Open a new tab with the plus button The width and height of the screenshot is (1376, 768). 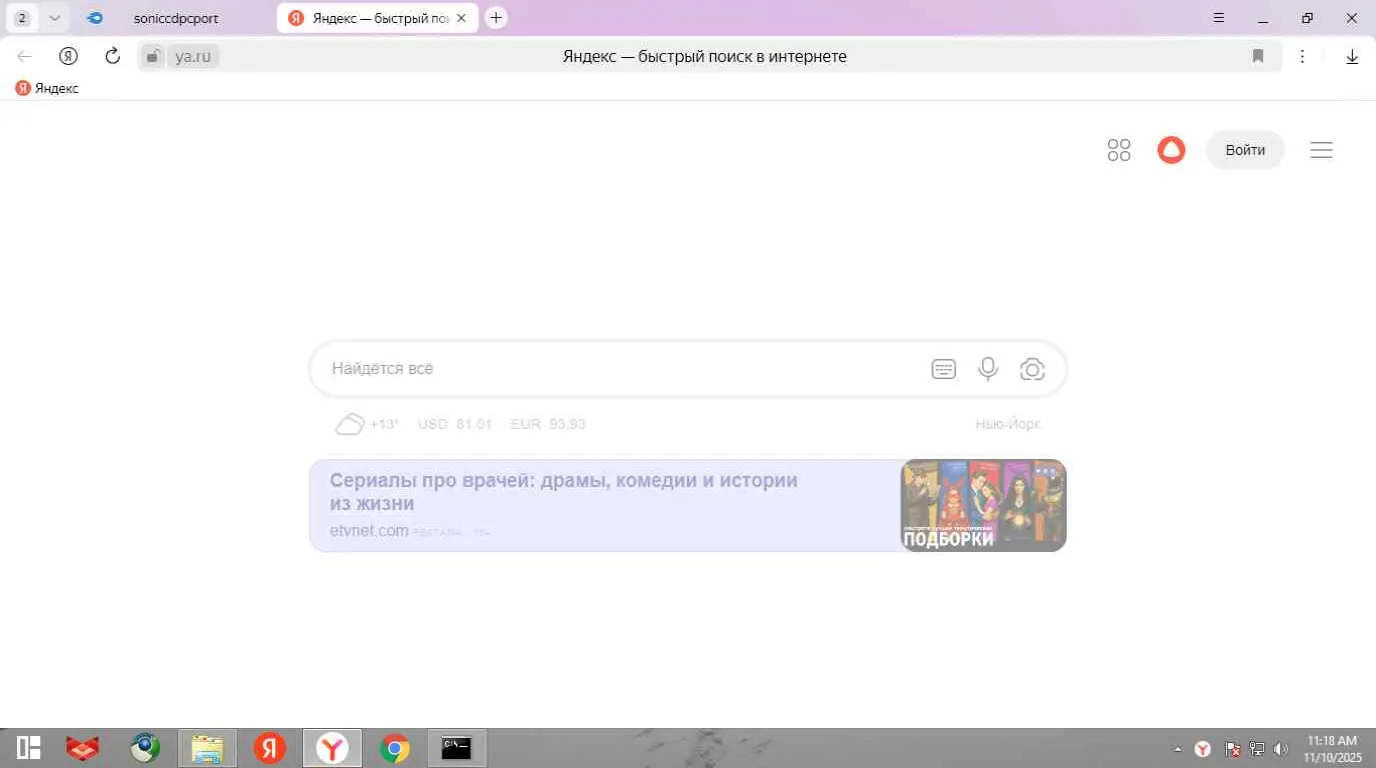[496, 18]
